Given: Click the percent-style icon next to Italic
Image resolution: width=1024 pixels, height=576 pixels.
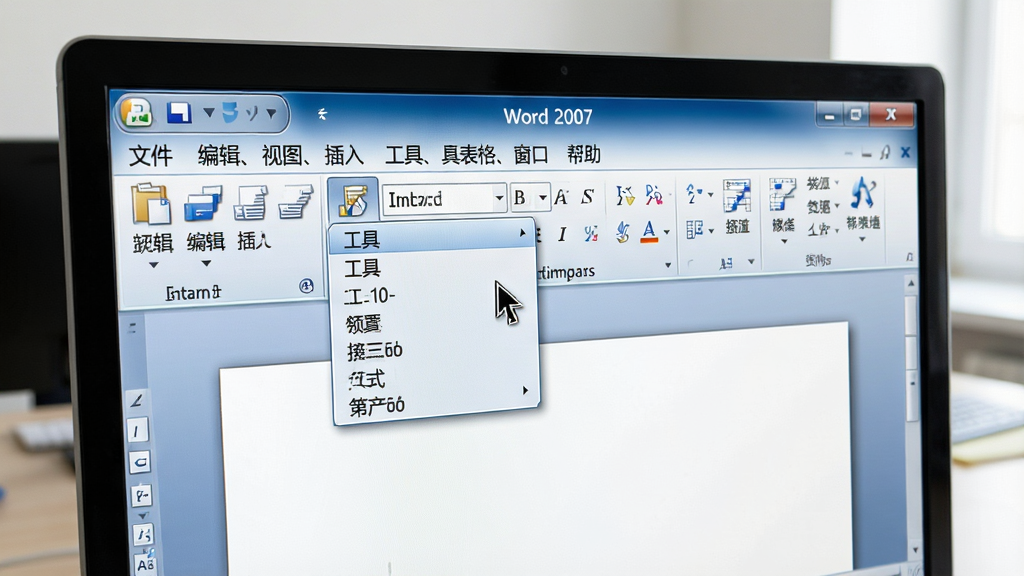Looking at the screenshot, I should pyautogui.click(x=591, y=234).
